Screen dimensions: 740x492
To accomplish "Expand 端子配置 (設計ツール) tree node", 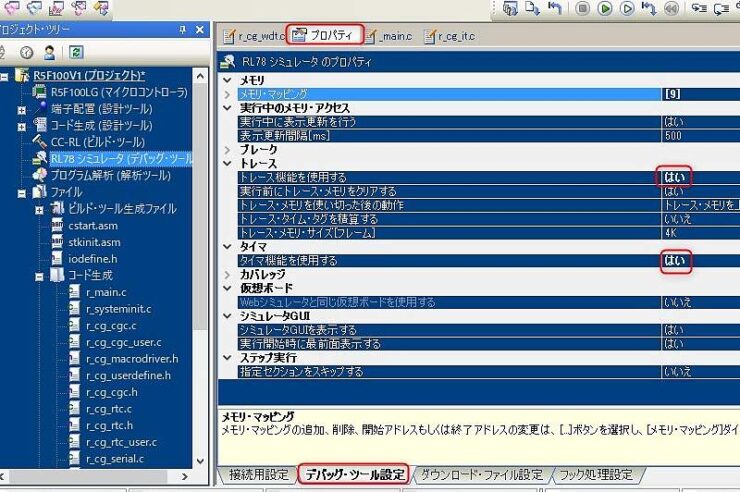I will pyautogui.click(x=22, y=109).
